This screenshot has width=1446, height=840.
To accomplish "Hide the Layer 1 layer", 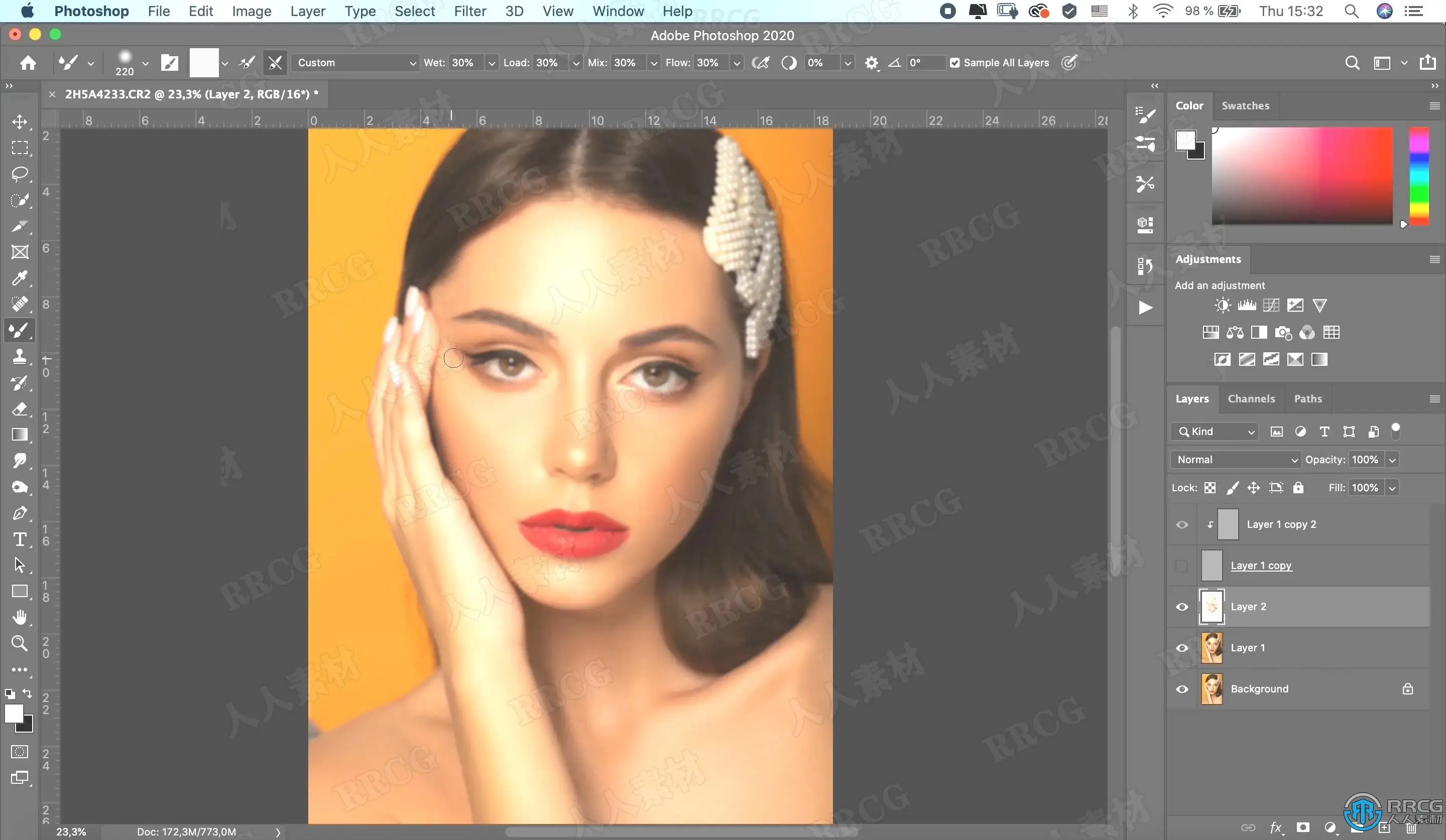I will coord(1182,648).
